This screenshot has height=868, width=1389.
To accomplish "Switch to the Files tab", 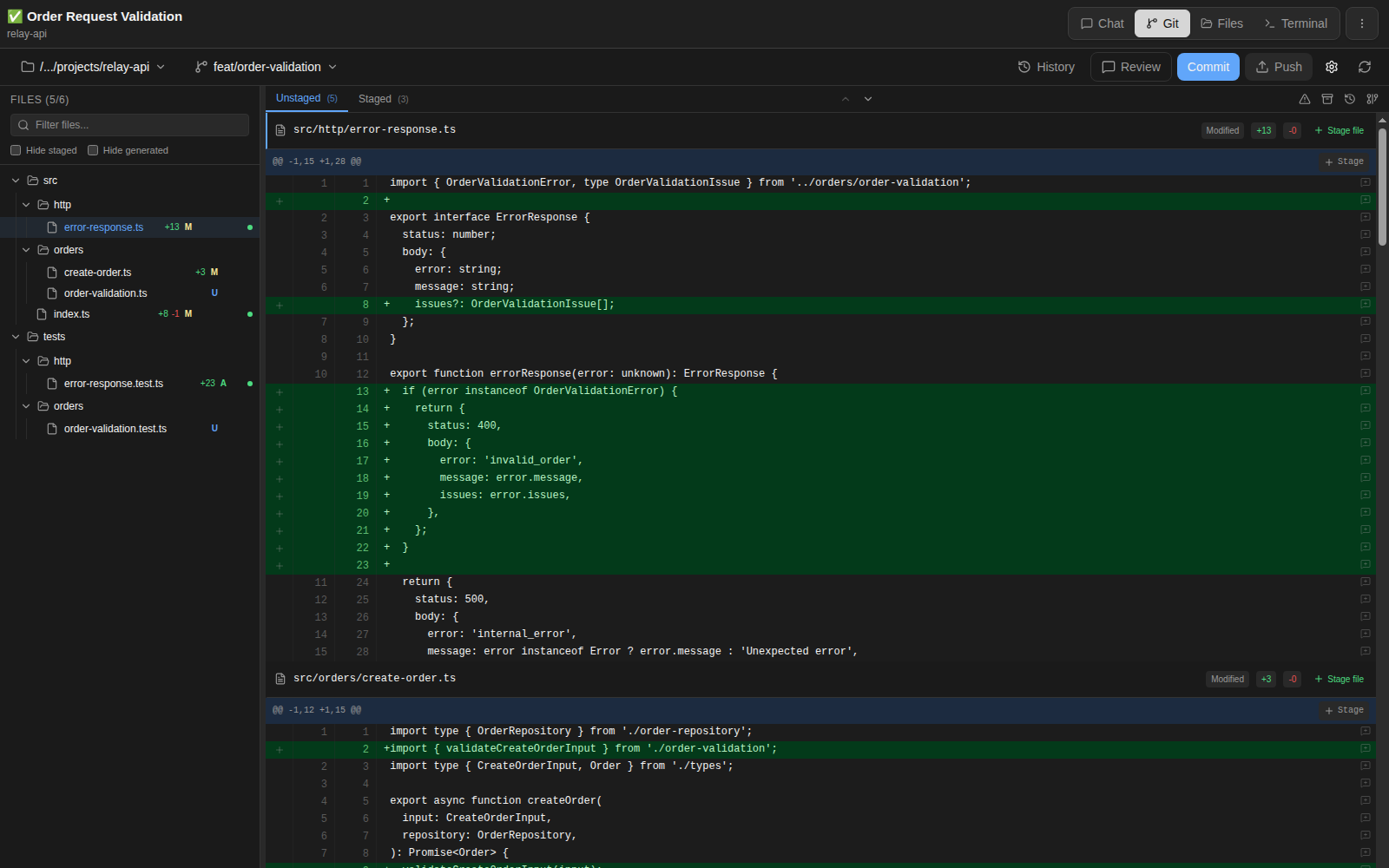I will point(1221,23).
